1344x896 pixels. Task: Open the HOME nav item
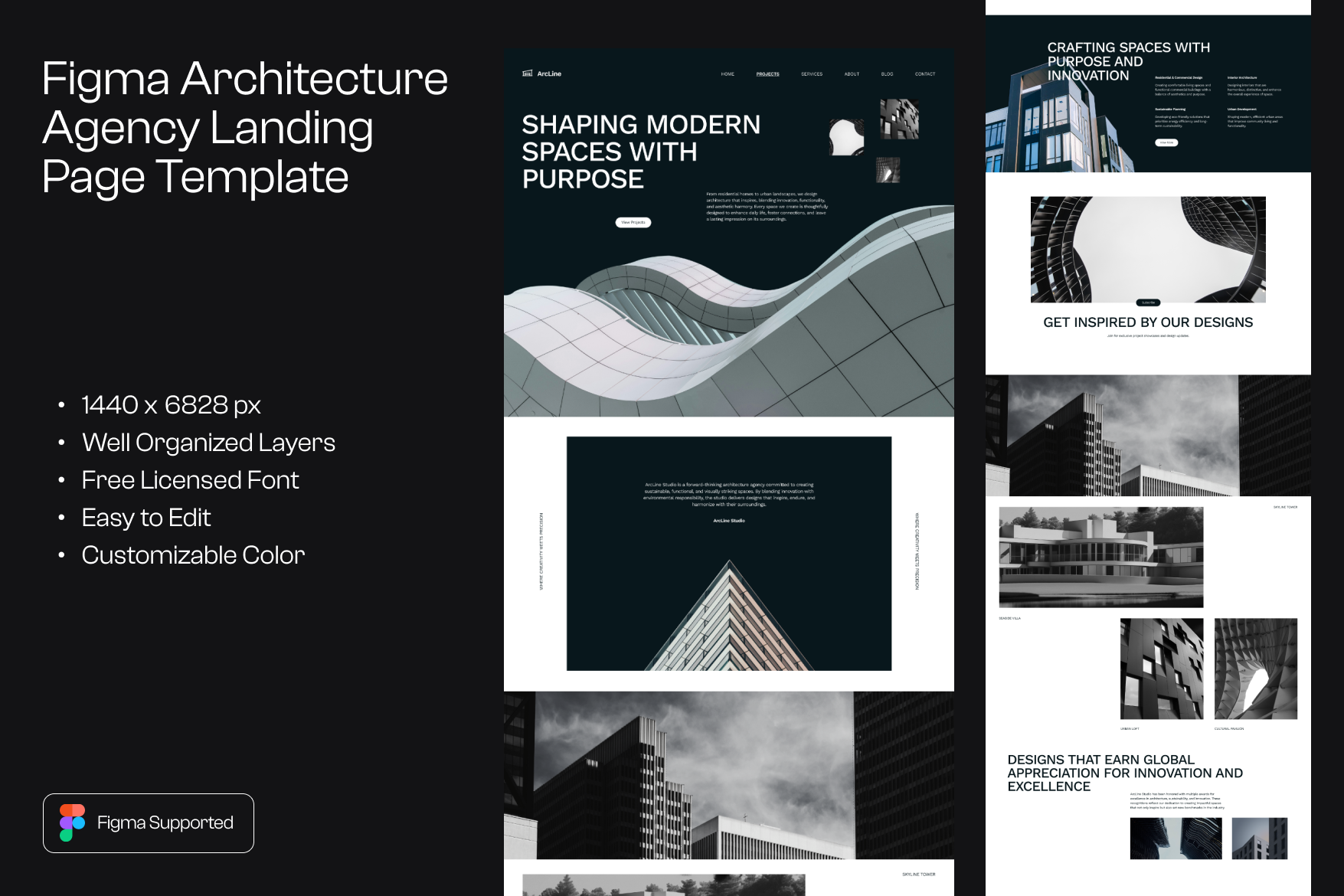pyautogui.click(x=728, y=74)
